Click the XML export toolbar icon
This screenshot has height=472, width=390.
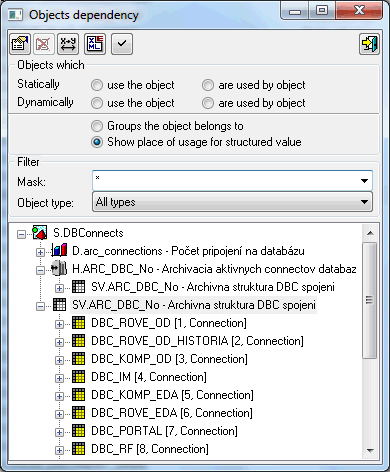pos(95,44)
